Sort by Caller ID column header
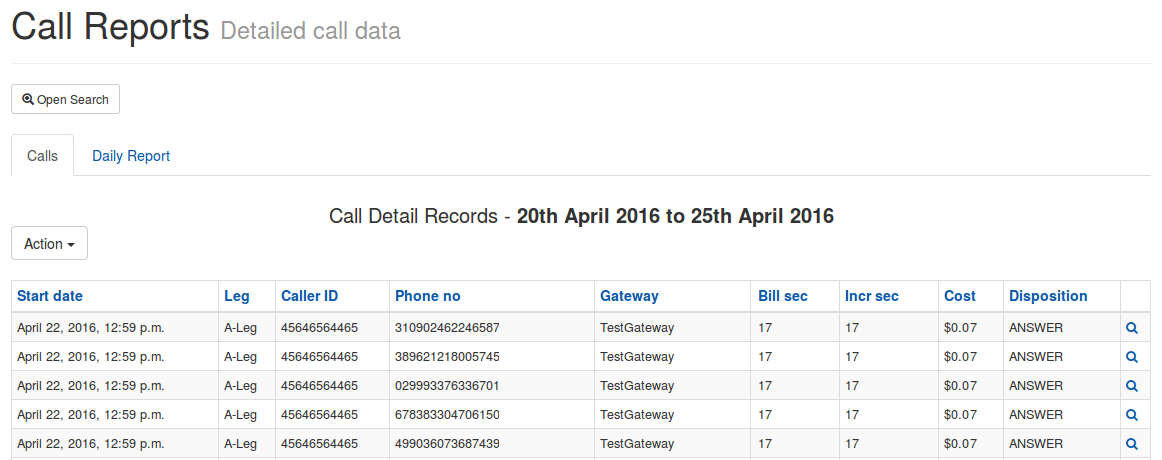Screen dimensions: 1162x460 point(309,296)
